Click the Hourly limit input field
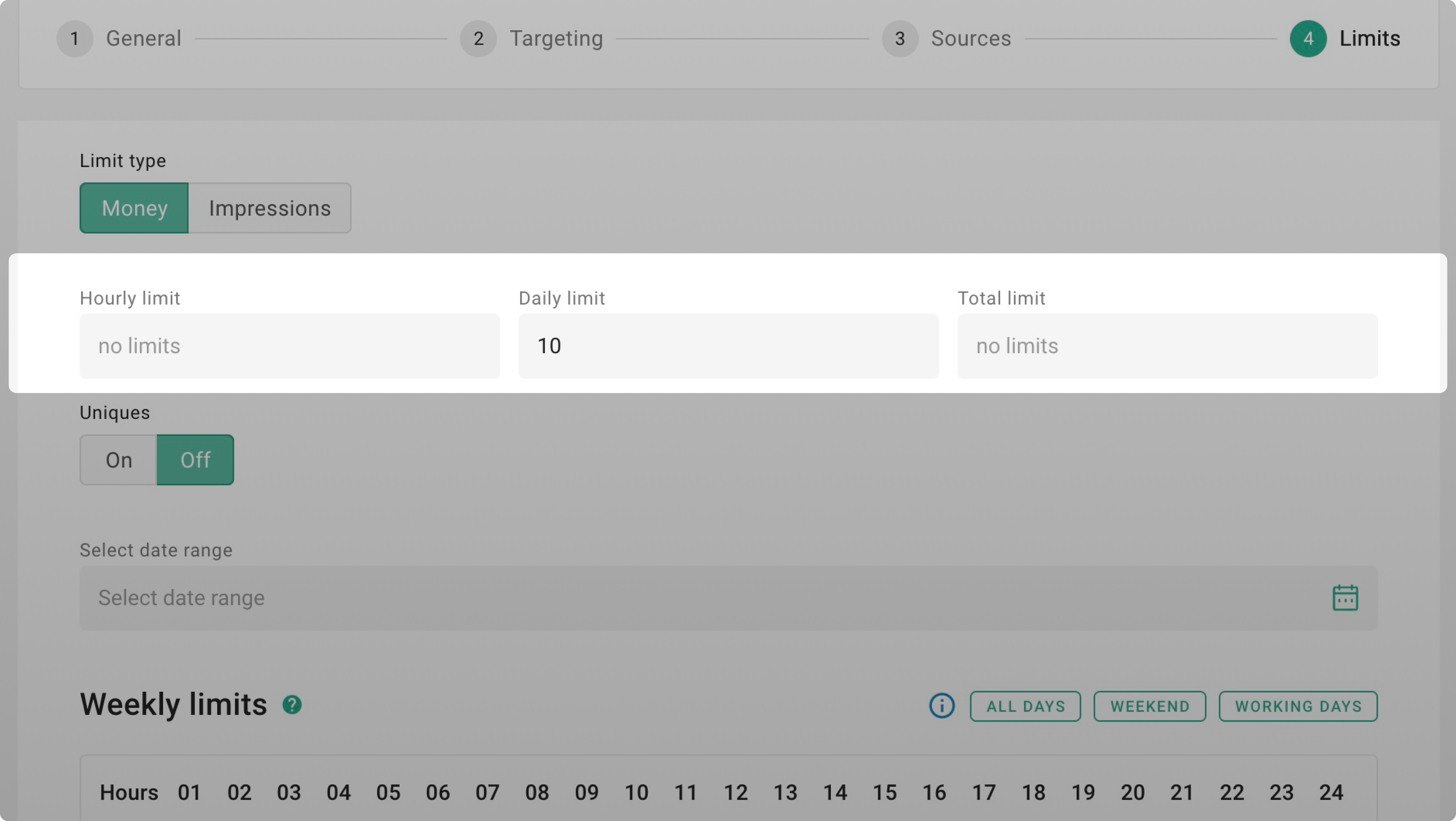Image resolution: width=1456 pixels, height=821 pixels. (290, 346)
